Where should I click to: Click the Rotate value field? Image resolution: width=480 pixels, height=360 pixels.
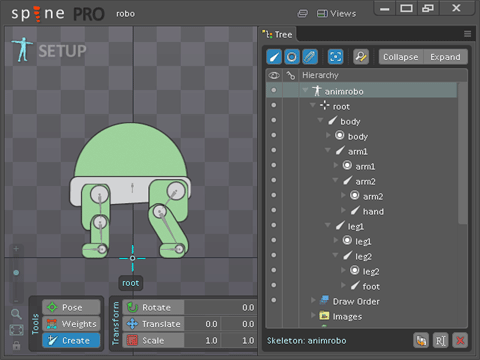coord(220,307)
